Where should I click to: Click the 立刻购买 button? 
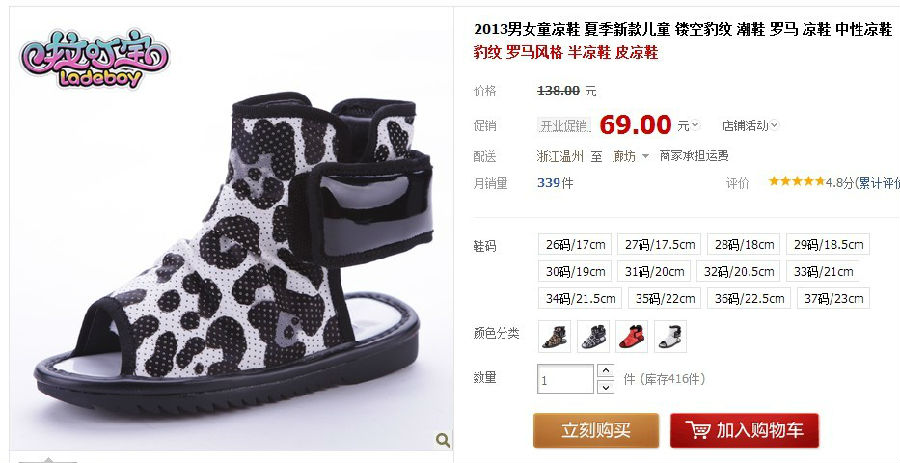pos(596,430)
